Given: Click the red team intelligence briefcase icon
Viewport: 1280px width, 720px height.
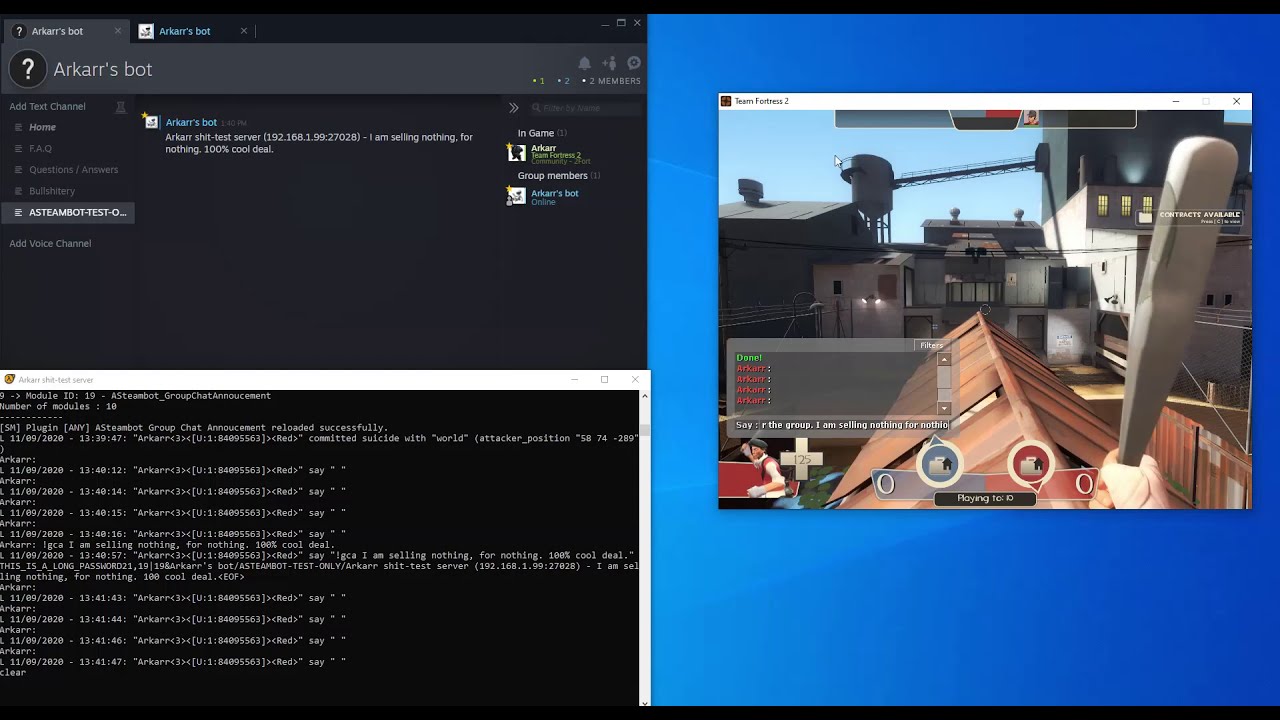Looking at the screenshot, I should [1030, 464].
